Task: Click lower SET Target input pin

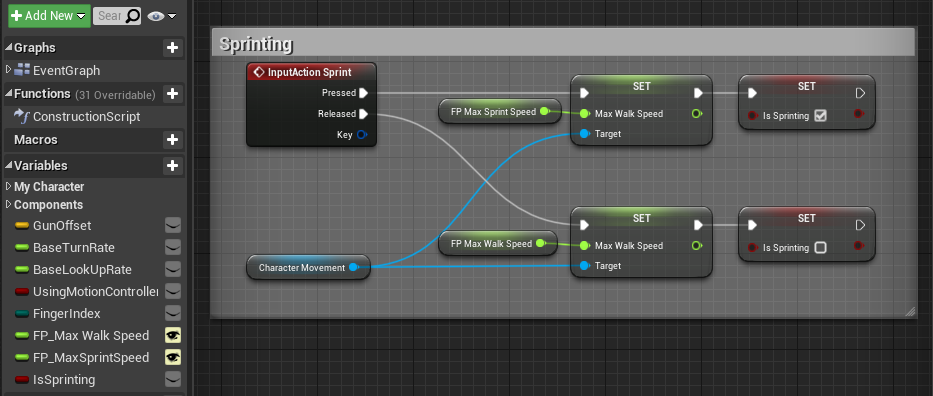Action: point(584,266)
